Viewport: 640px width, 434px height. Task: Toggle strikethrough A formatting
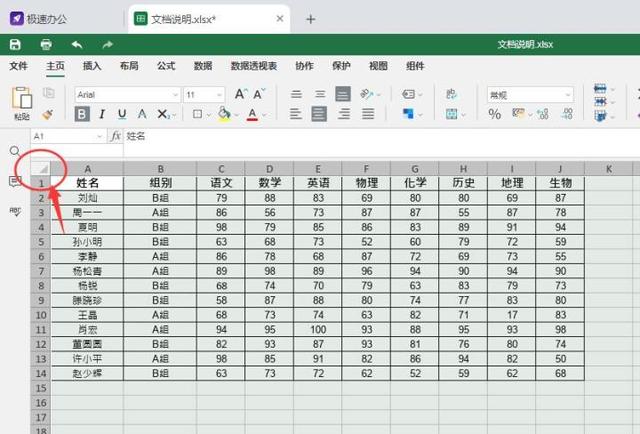coord(142,114)
